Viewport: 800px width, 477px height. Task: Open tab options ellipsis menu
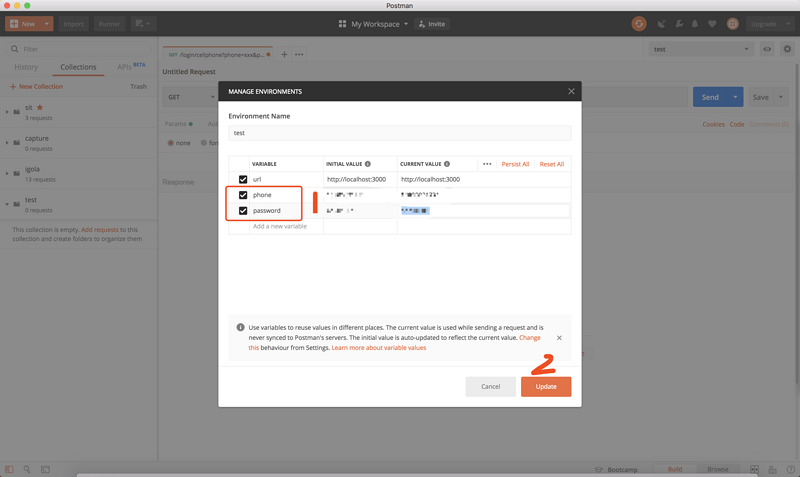[299, 55]
